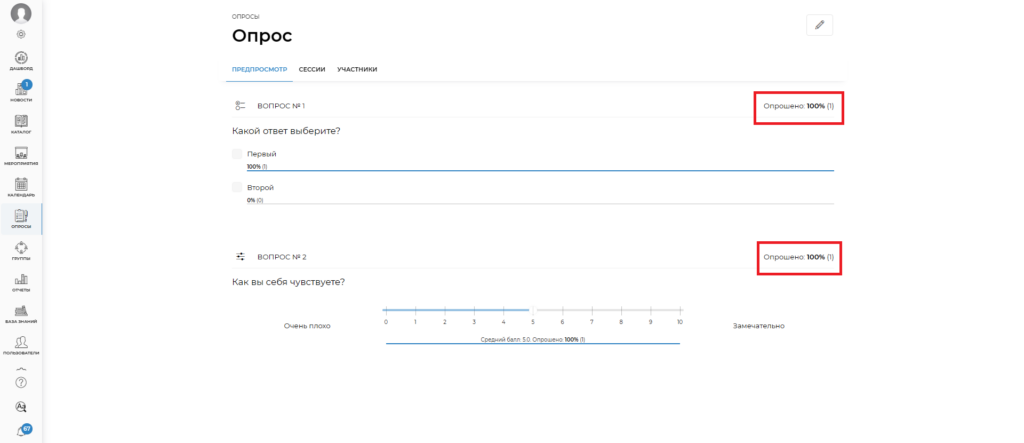Click the pencil edit survey button

click(819, 25)
